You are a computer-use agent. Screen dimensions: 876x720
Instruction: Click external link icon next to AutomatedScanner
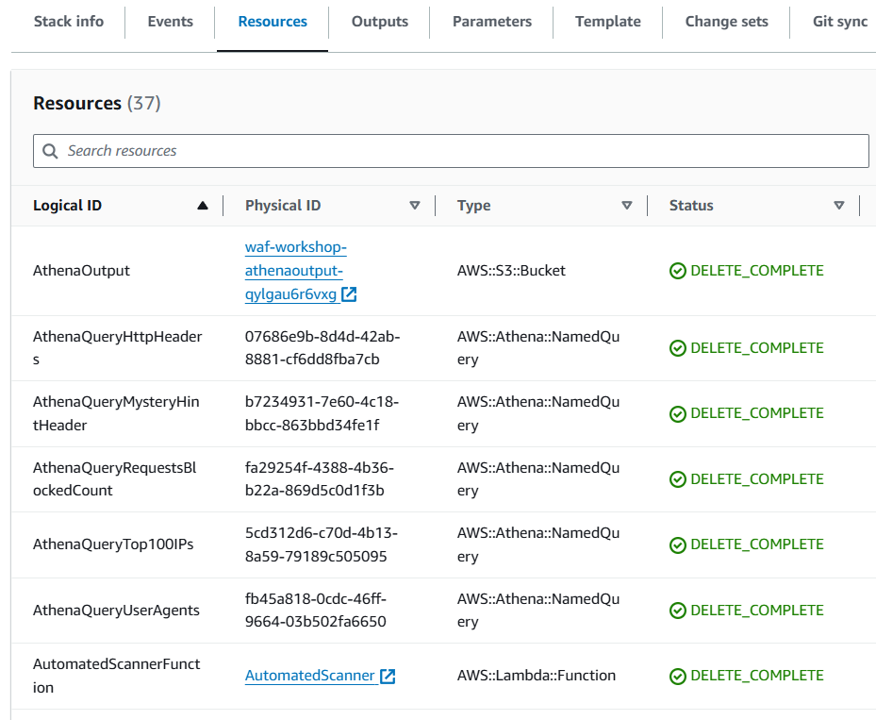tap(388, 676)
